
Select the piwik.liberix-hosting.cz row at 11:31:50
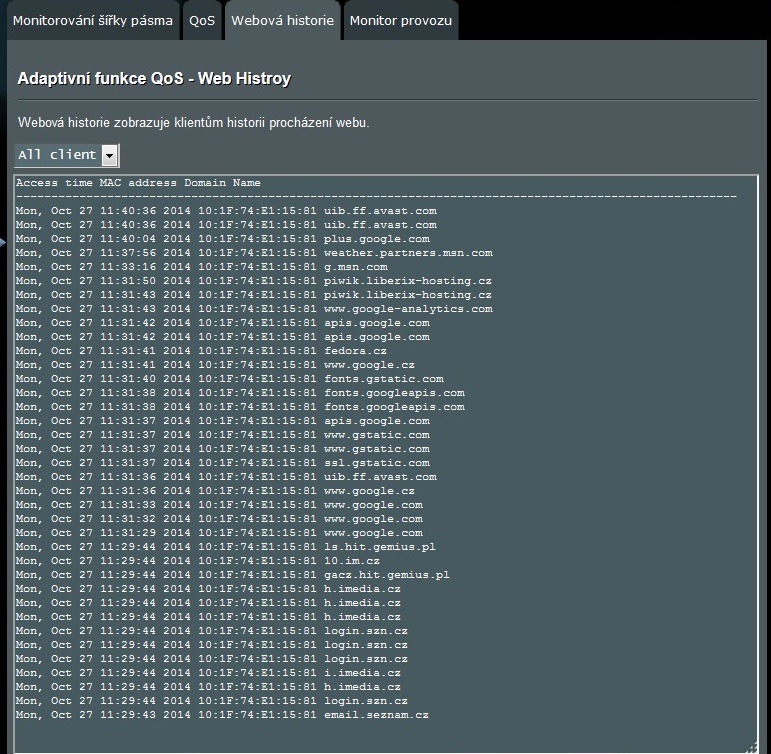(x=254, y=281)
